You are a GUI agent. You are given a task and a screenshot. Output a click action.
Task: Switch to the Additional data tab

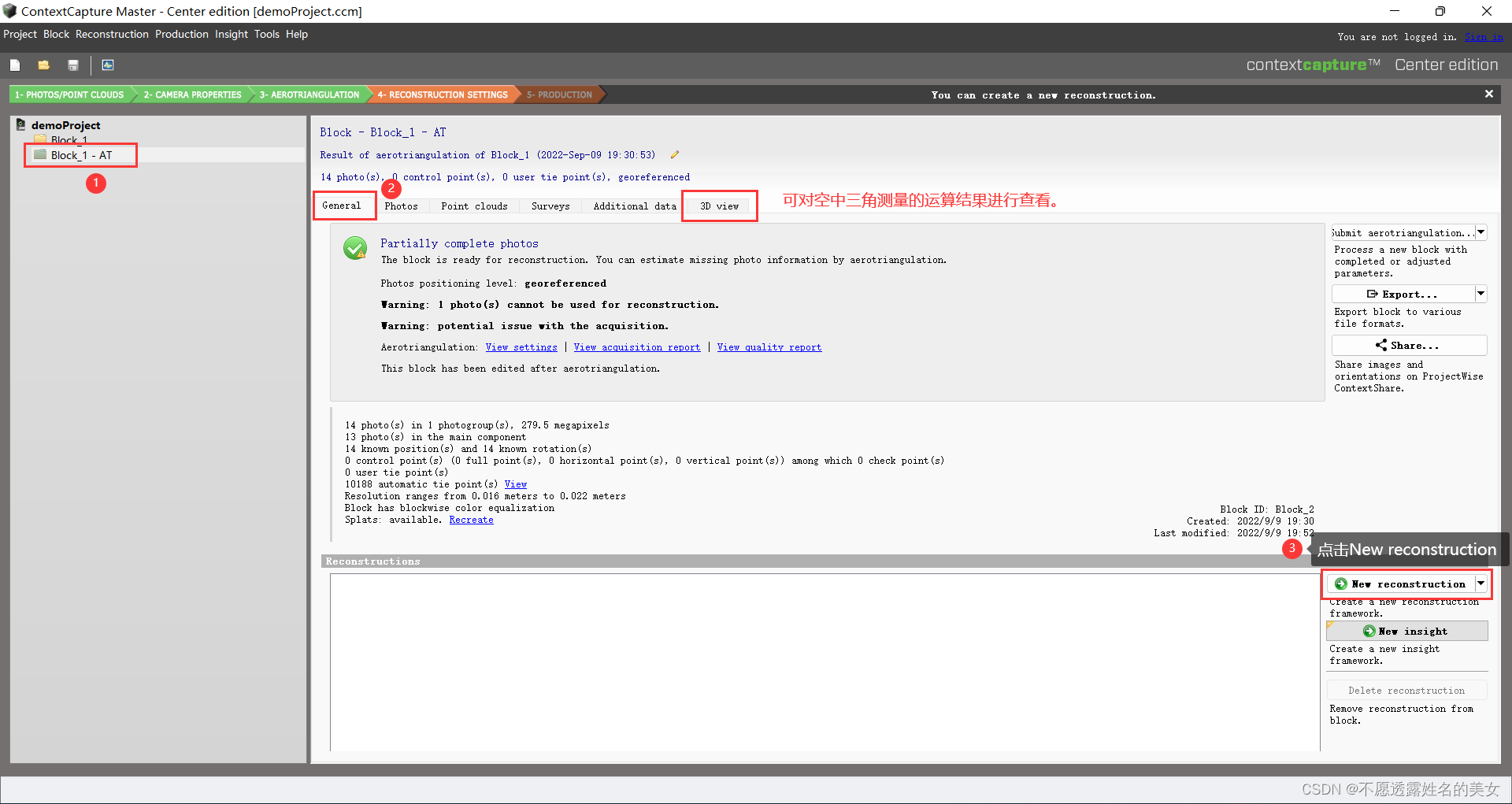(x=635, y=206)
